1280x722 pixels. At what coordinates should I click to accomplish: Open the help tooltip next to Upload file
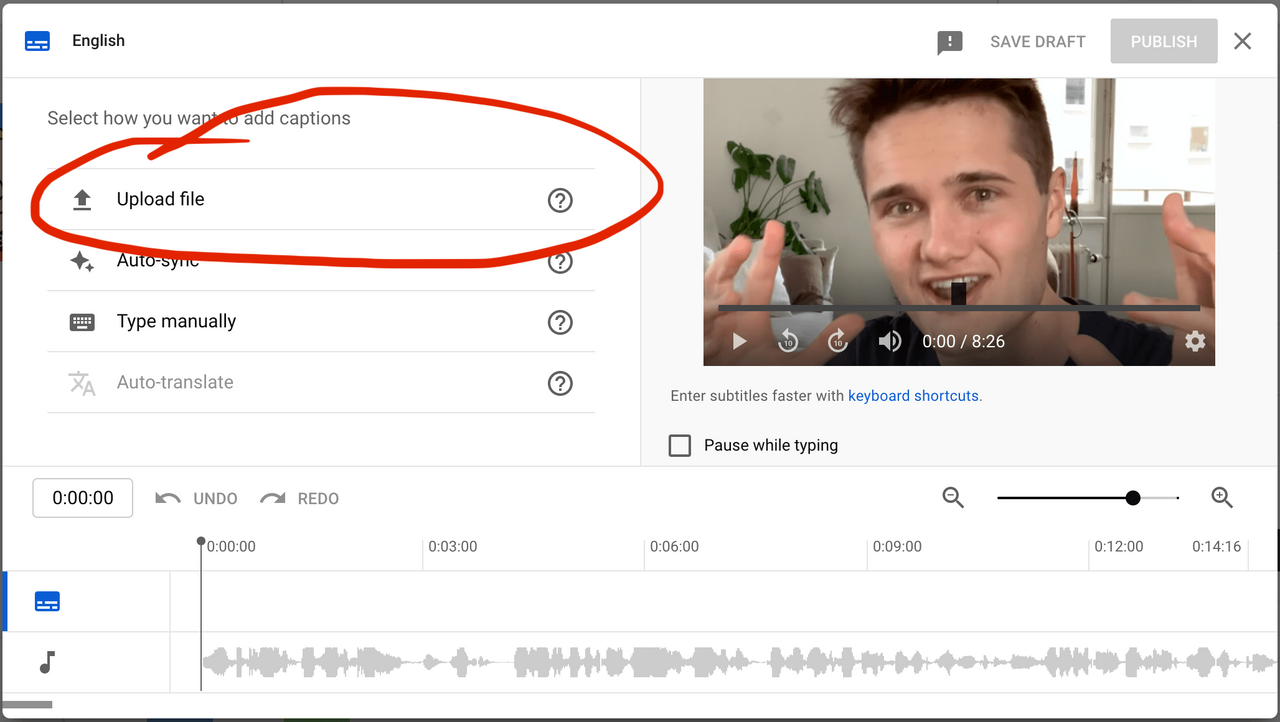[x=560, y=200]
